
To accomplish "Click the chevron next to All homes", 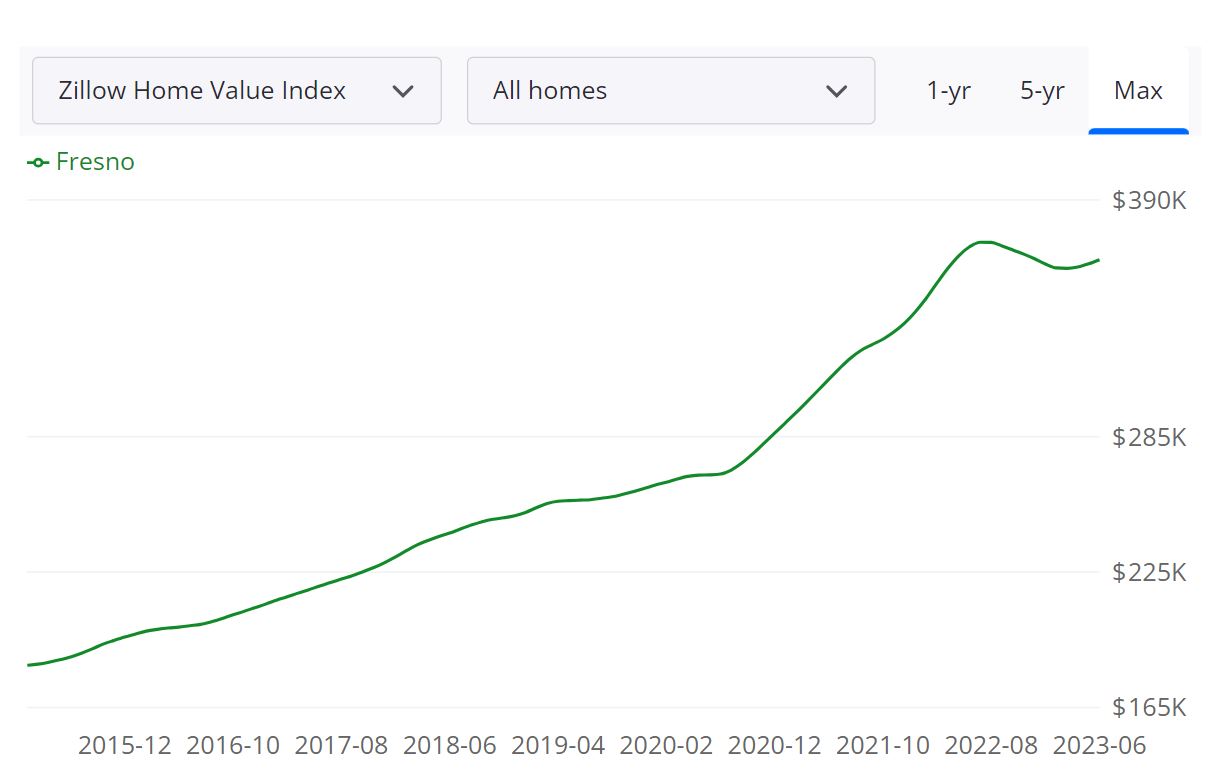I will pyautogui.click(x=836, y=90).
